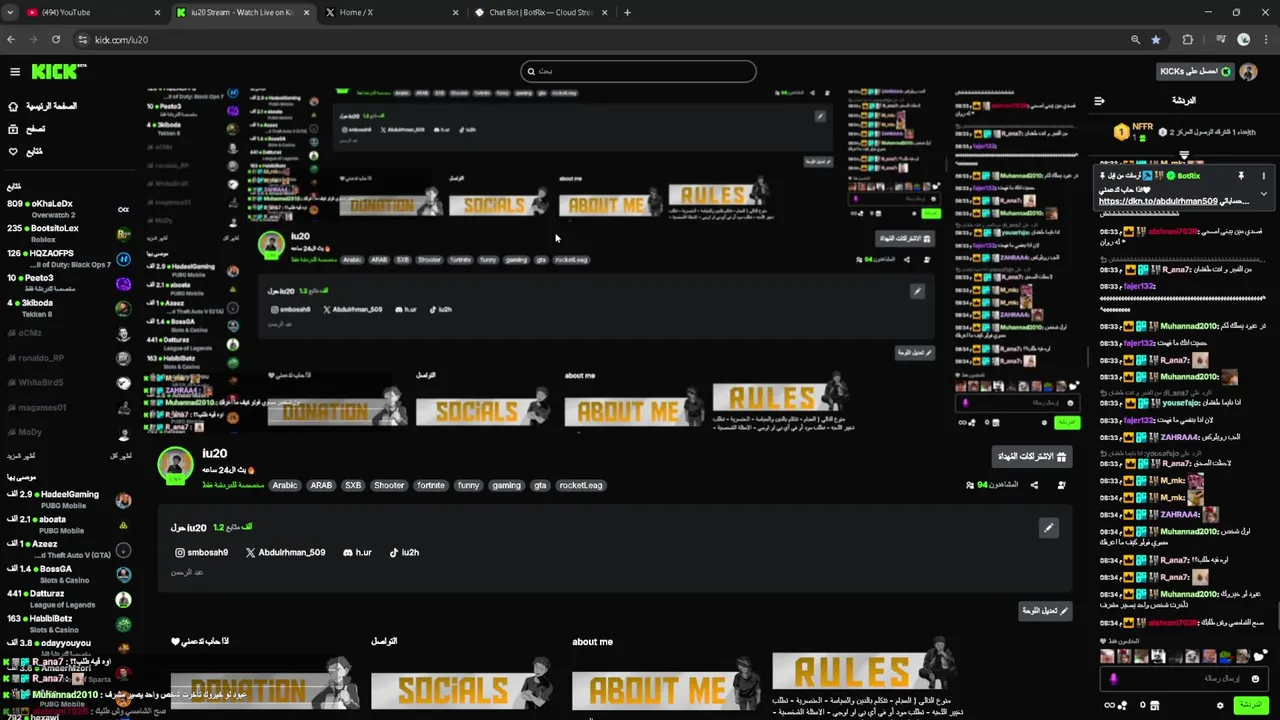
Task: Select the rocketLeag tag
Action: pos(581,485)
